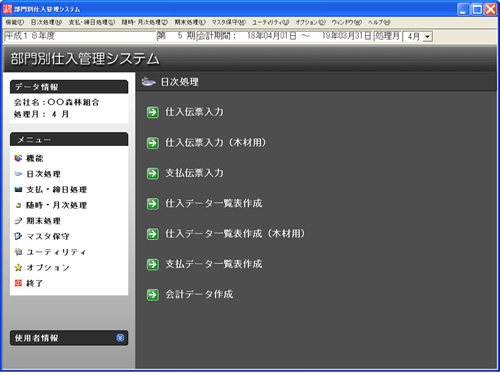This screenshot has width=500, height=374.
Task: Open the オプション menu in the menu bar
Action: click(x=310, y=22)
